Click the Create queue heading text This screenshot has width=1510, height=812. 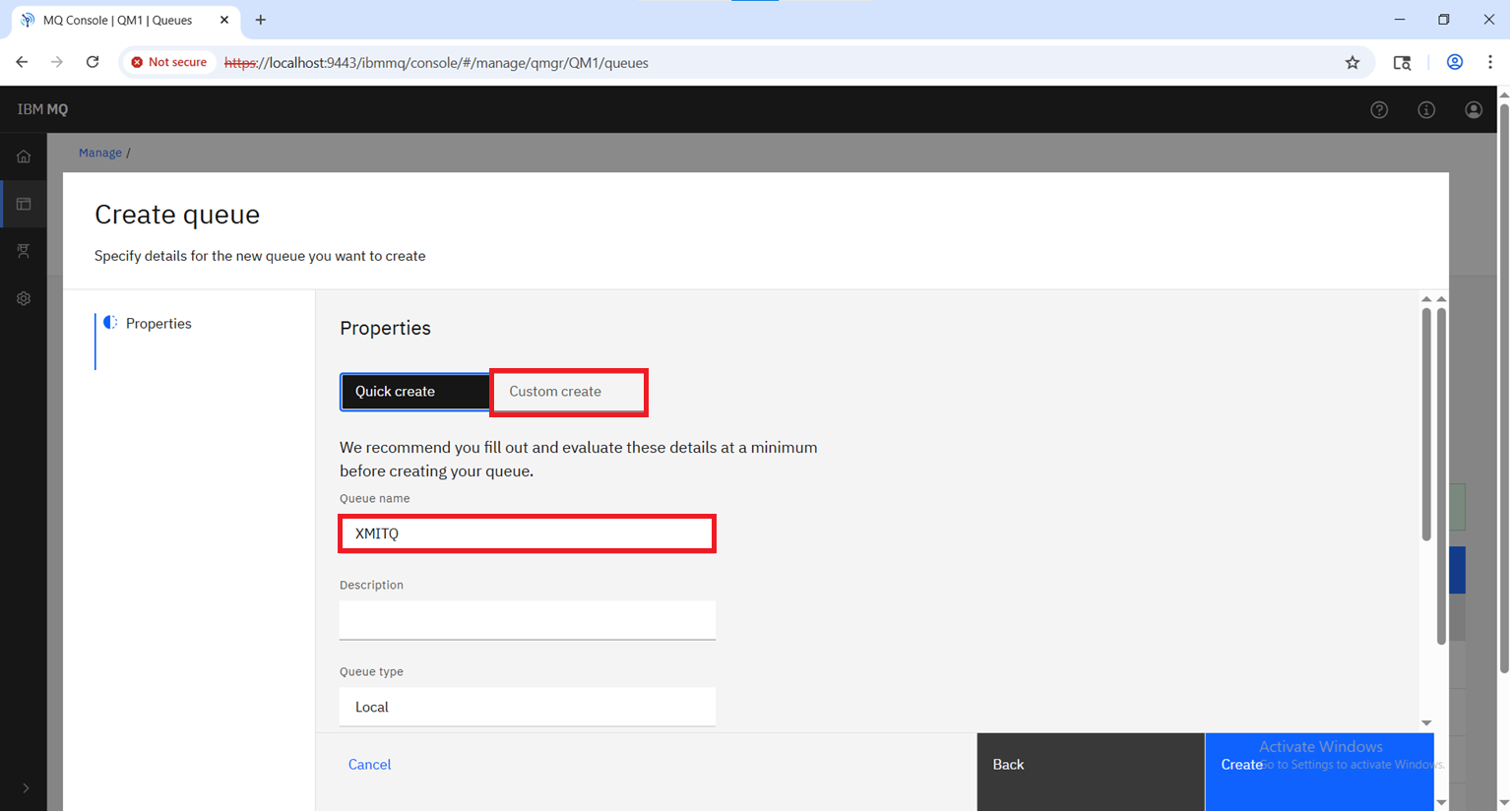click(x=177, y=215)
